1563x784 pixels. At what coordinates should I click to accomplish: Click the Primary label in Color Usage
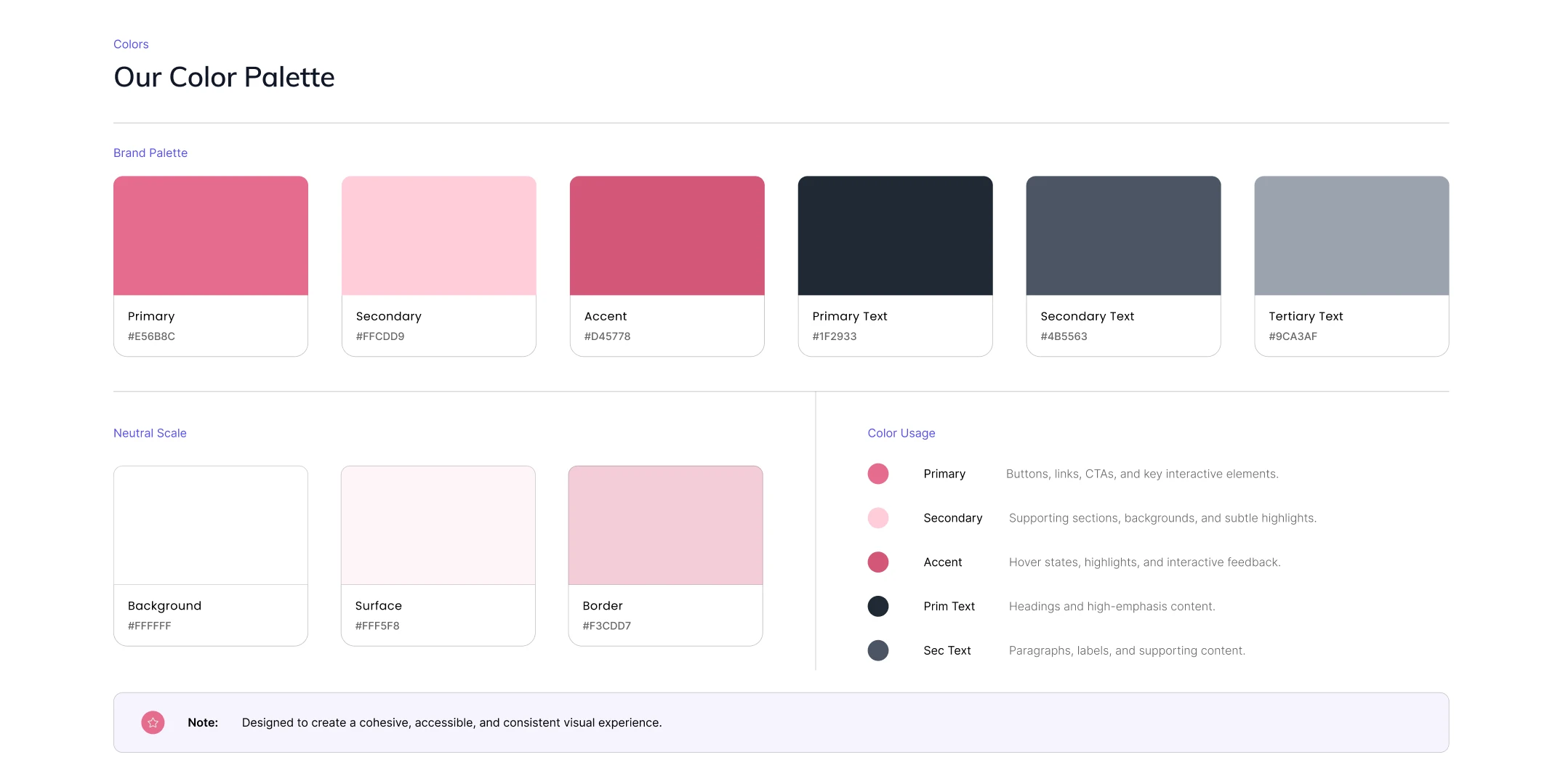coord(944,474)
